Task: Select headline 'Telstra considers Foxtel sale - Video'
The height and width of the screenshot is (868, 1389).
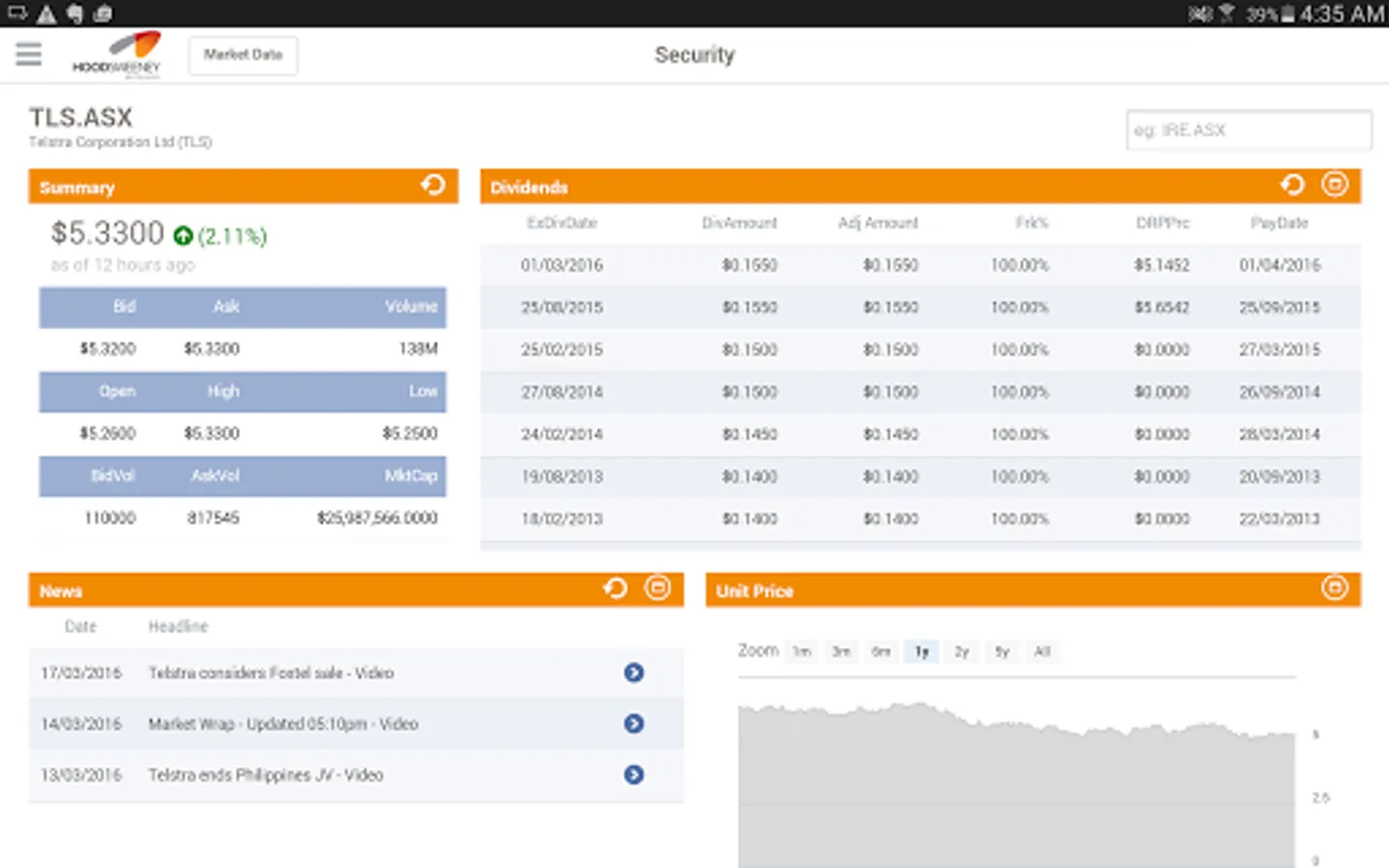Action: point(271,673)
